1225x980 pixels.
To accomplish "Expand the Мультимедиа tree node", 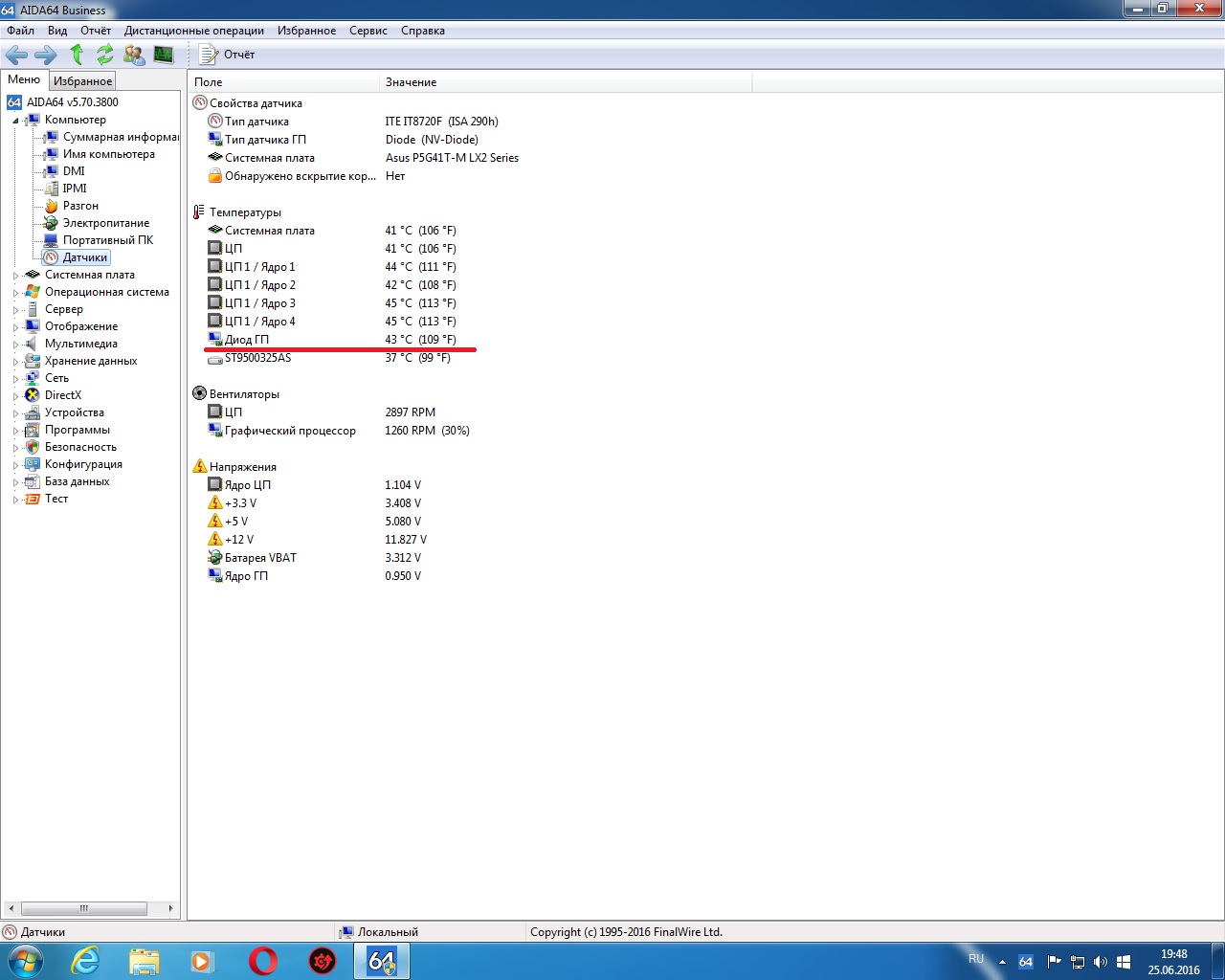I will (15, 345).
